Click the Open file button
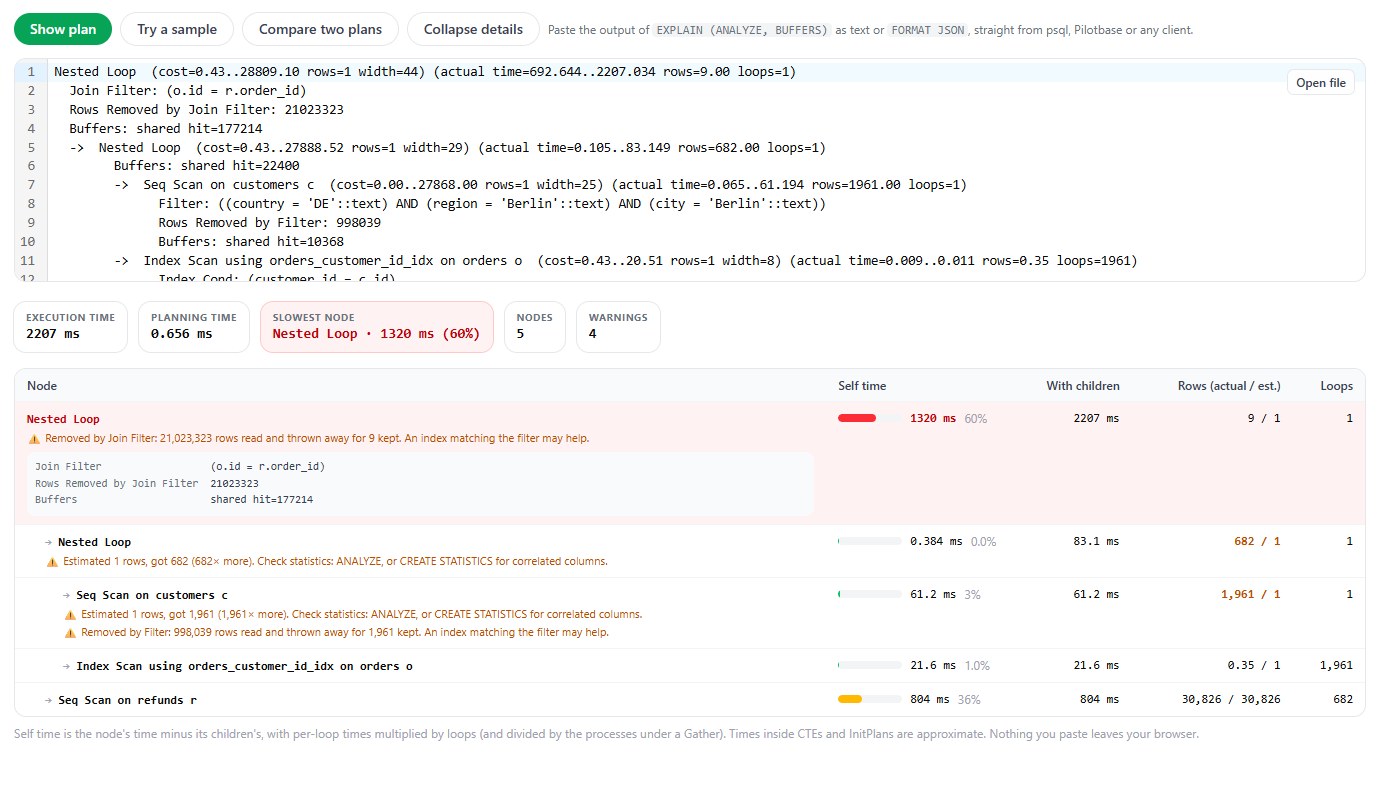 coord(1321,83)
